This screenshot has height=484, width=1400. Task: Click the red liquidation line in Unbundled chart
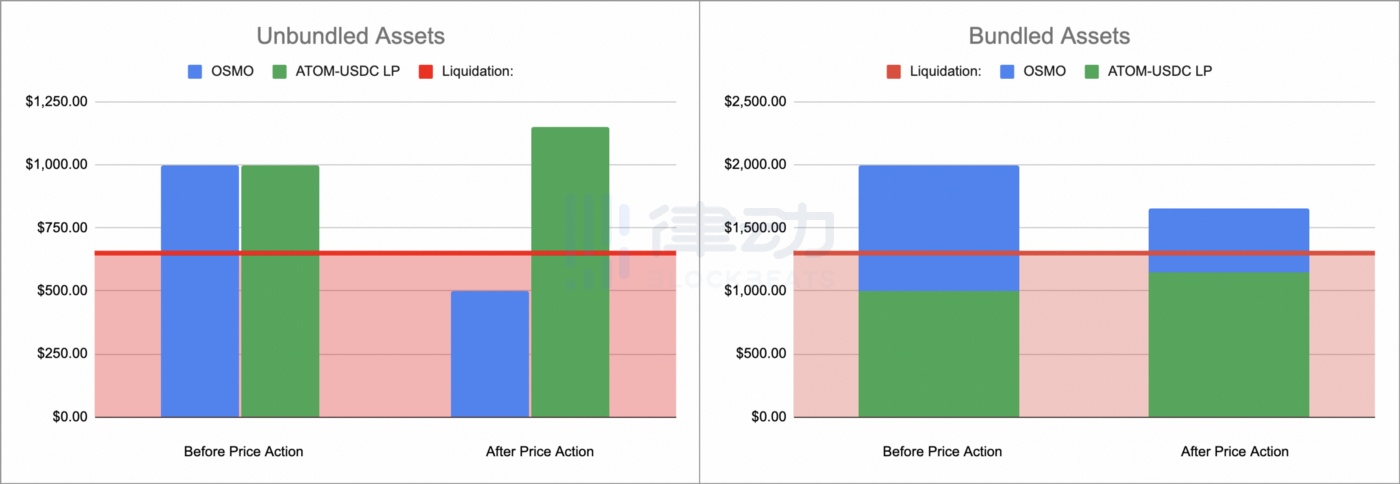point(385,253)
